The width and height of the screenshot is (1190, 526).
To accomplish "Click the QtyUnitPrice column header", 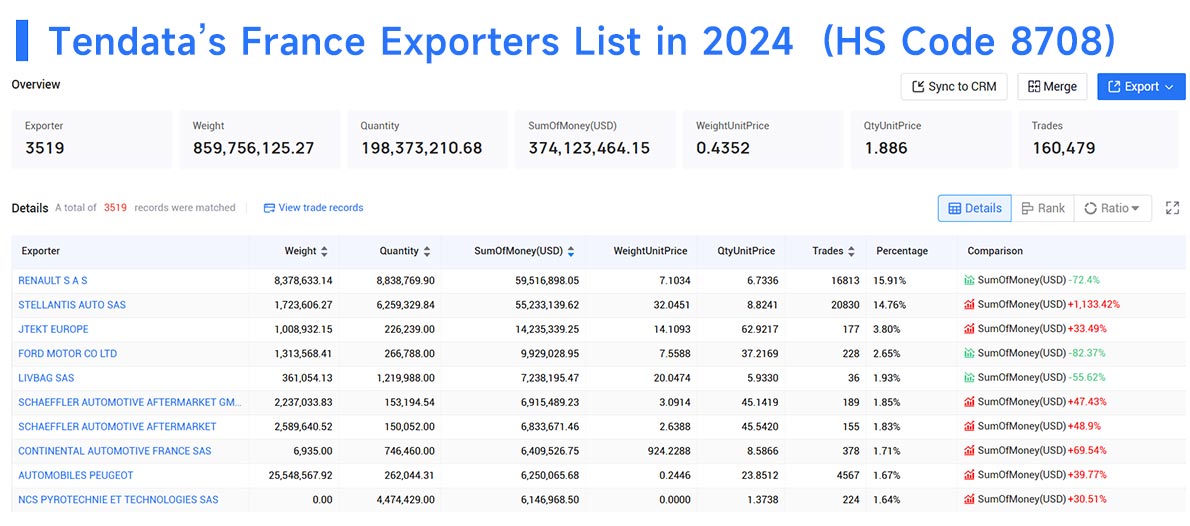I will pos(746,250).
